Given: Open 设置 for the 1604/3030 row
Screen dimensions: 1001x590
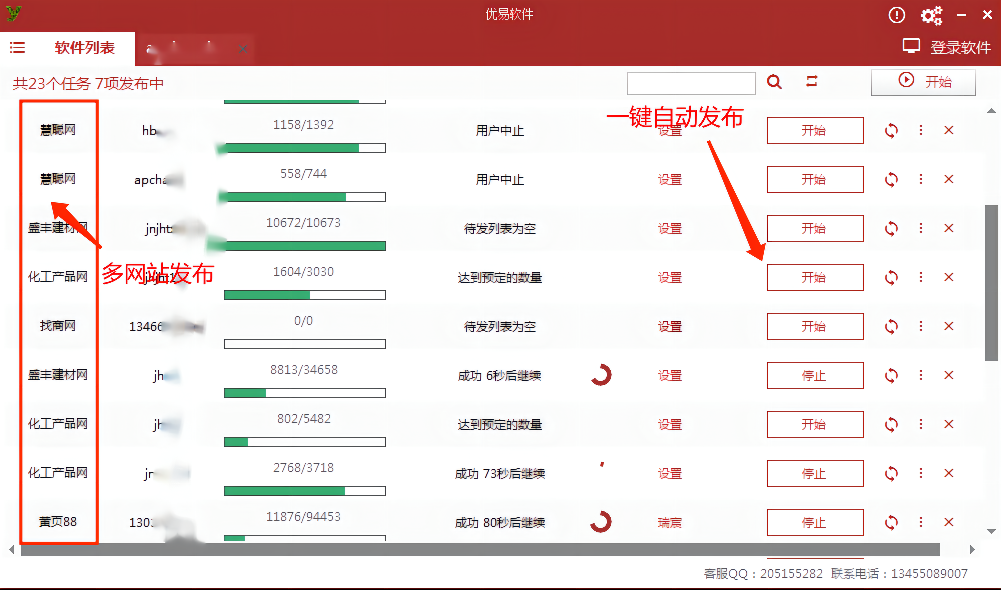Looking at the screenshot, I should [670, 277].
